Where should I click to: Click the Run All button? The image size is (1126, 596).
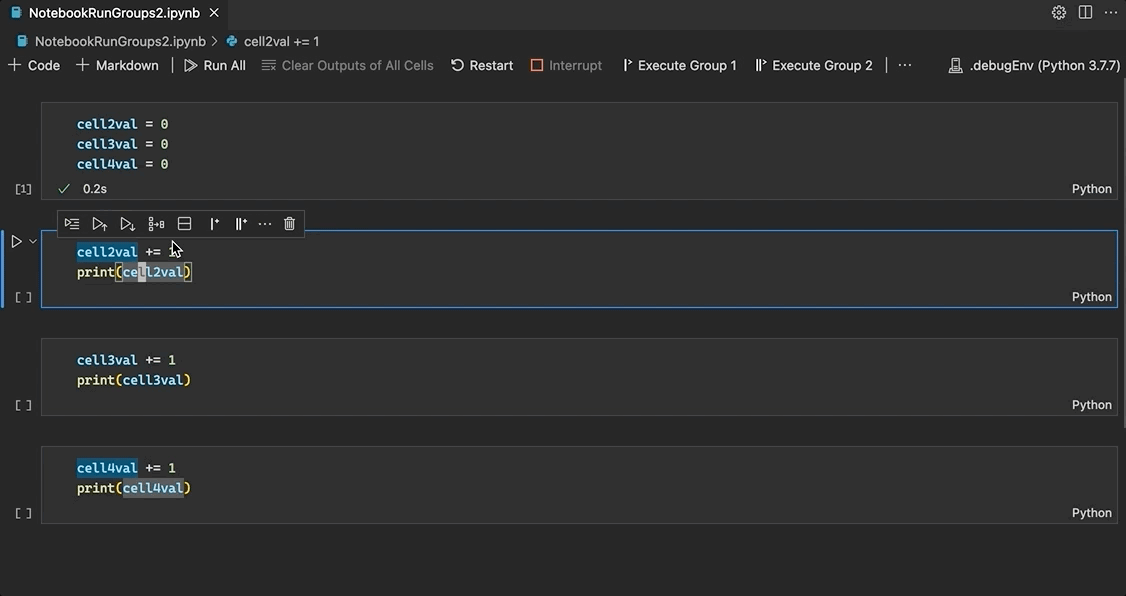click(x=214, y=64)
